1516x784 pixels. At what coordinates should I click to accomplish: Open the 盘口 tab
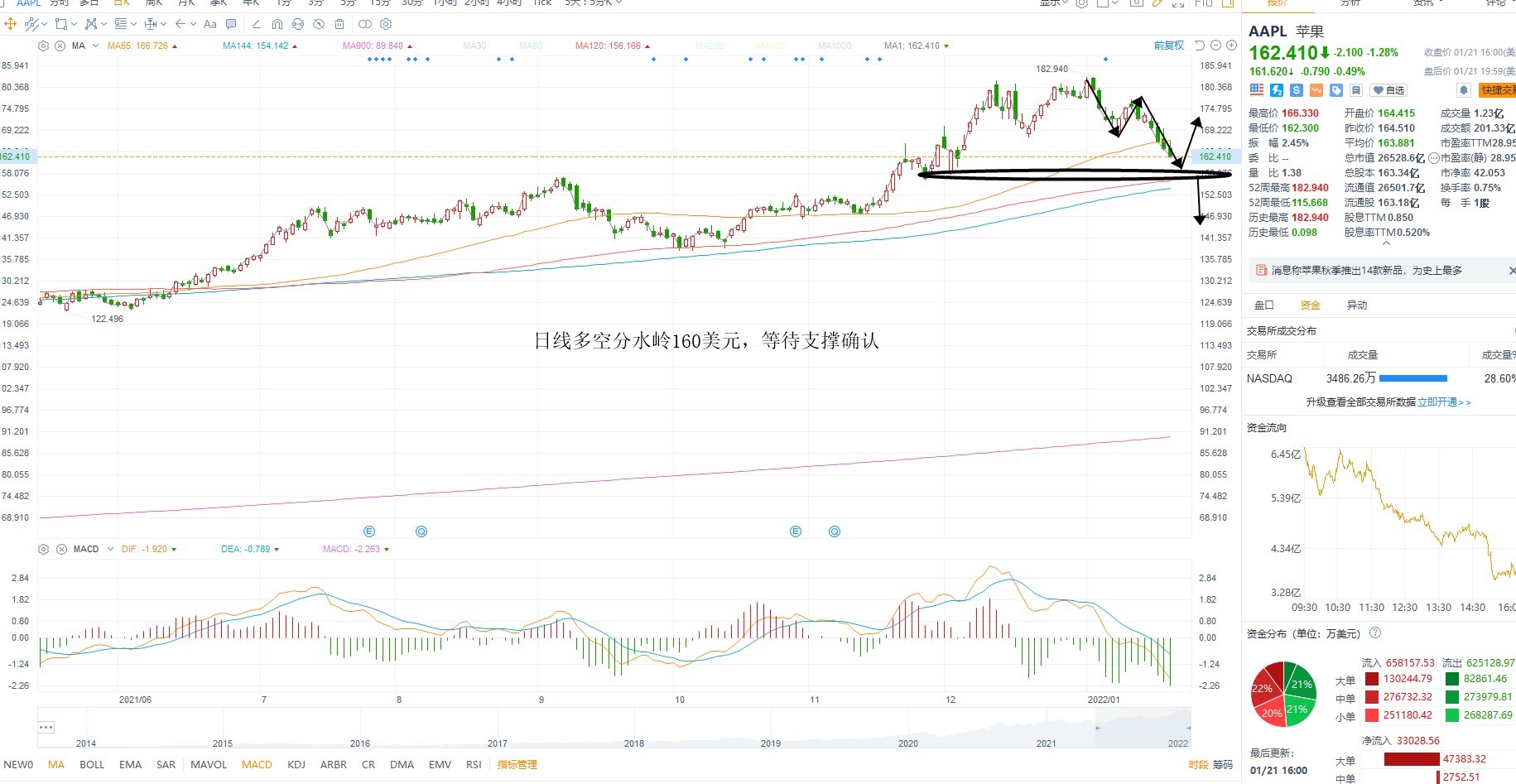coord(1264,305)
